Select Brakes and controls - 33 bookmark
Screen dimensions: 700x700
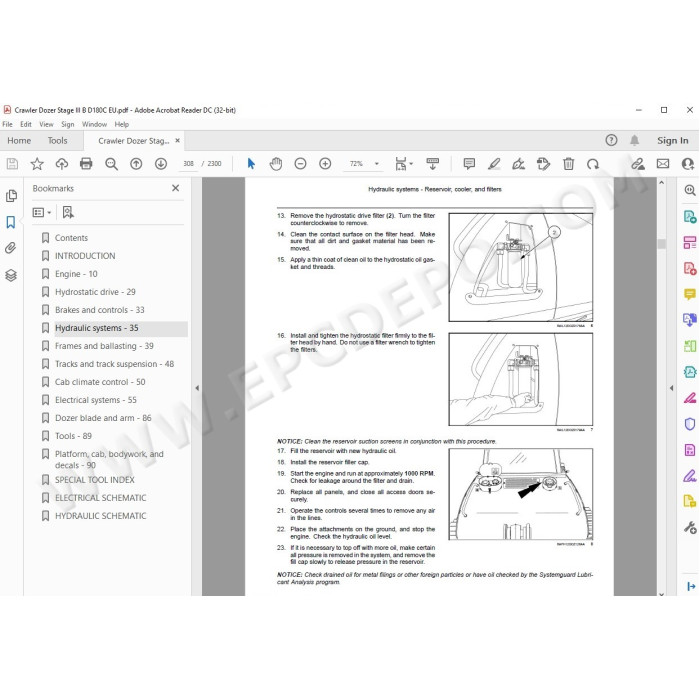[100, 309]
